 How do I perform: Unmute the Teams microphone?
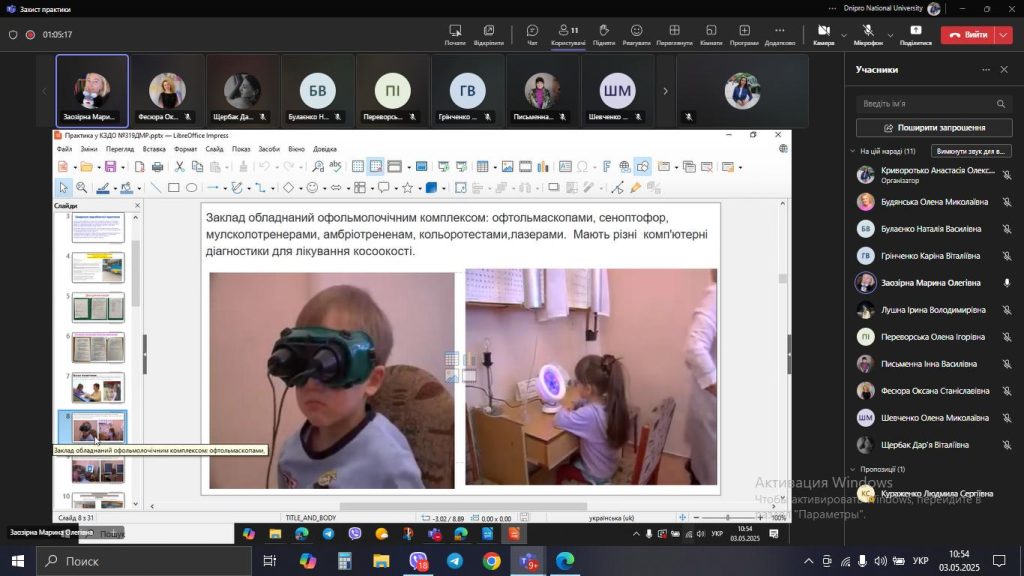867,35
